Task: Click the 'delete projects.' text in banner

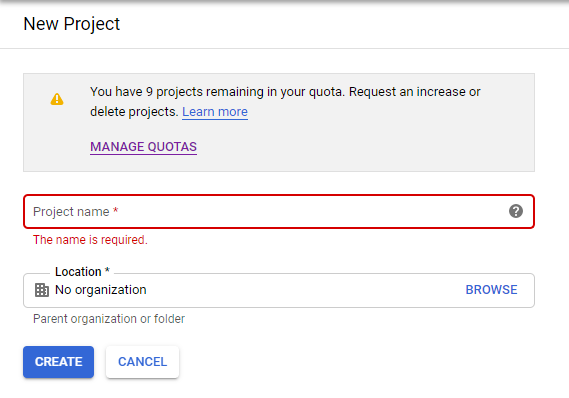Action: click(x=134, y=112)
